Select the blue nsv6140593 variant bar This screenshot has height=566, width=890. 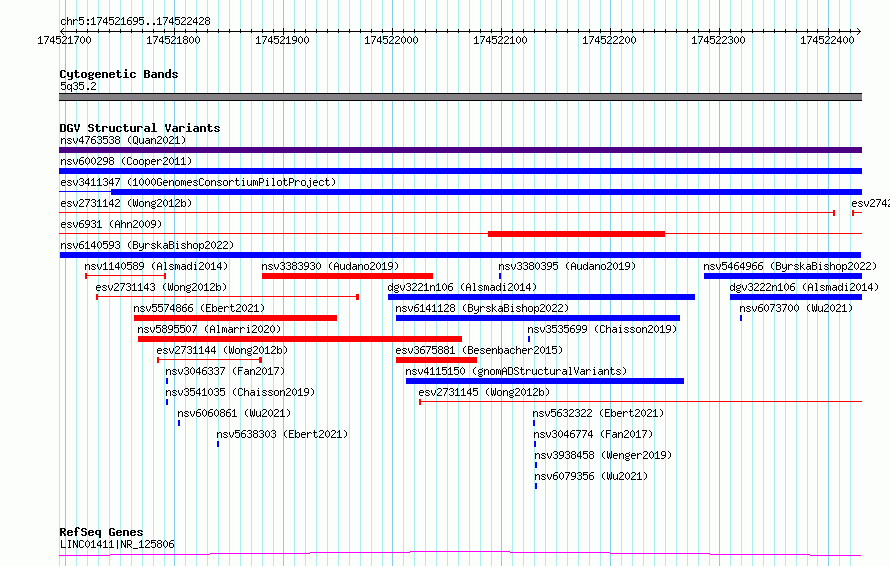[460, 255]
